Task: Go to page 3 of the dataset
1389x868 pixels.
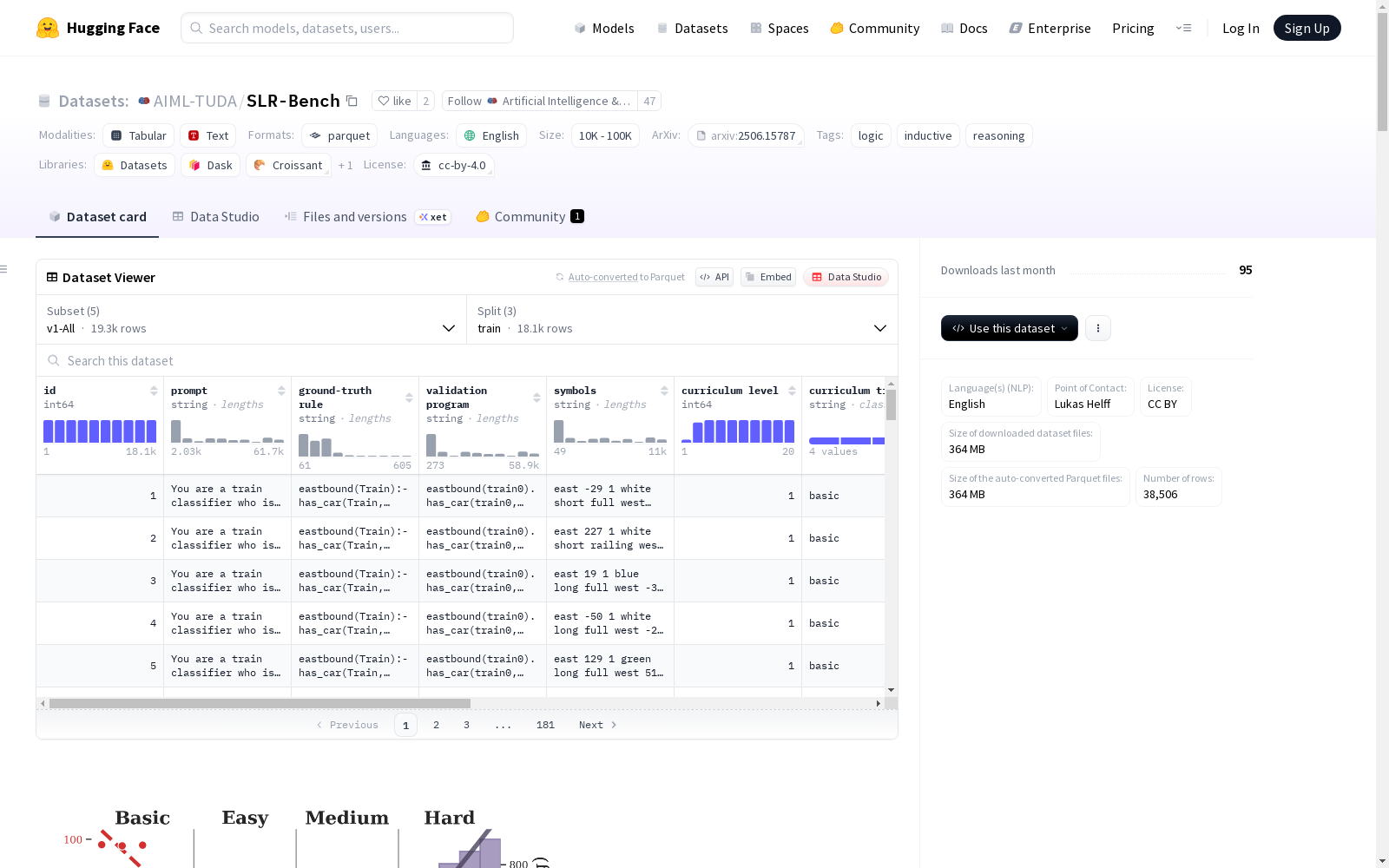Action: [x=466, y=725]
